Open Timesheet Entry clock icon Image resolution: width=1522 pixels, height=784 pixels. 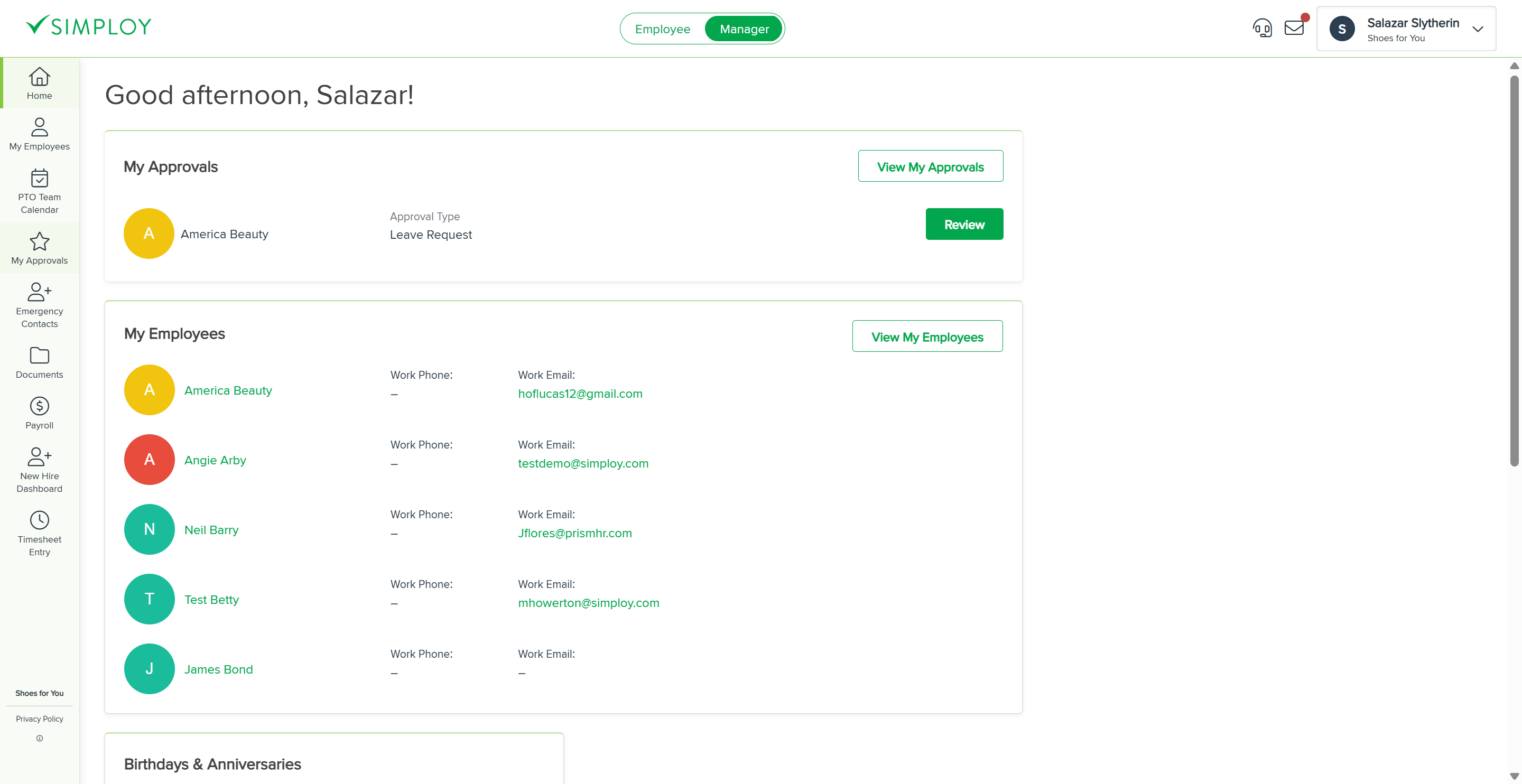[39, 520]
